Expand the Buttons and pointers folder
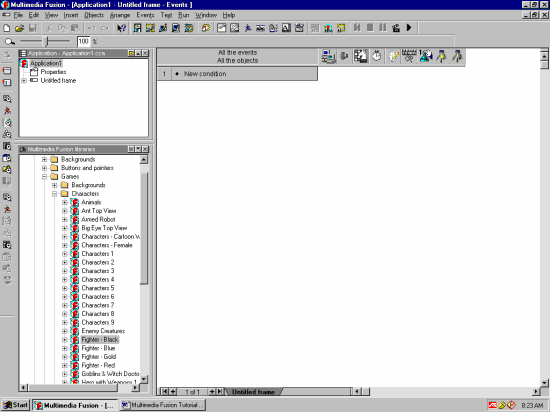551x413 pixels. pos(45,168)
